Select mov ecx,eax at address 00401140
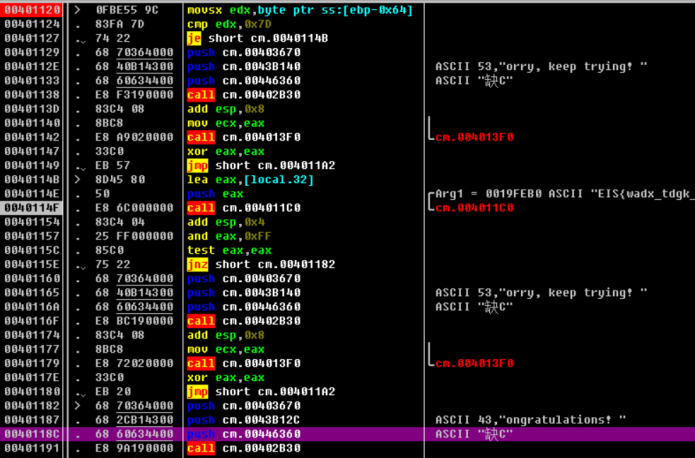Image resolution: width=695 pixels, height=458 pixels. coord(225,123)
